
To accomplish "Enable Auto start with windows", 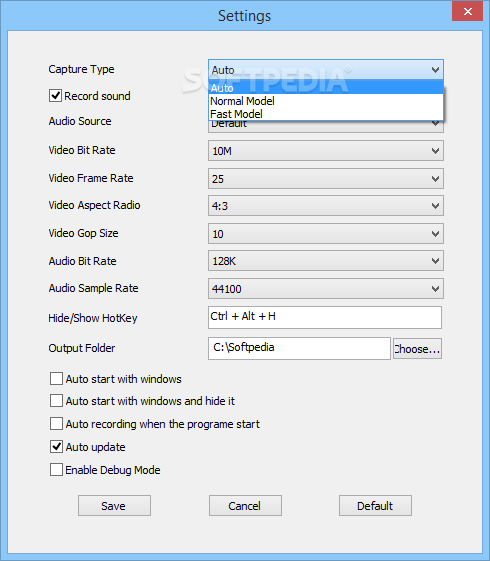I will click(57, 379).
